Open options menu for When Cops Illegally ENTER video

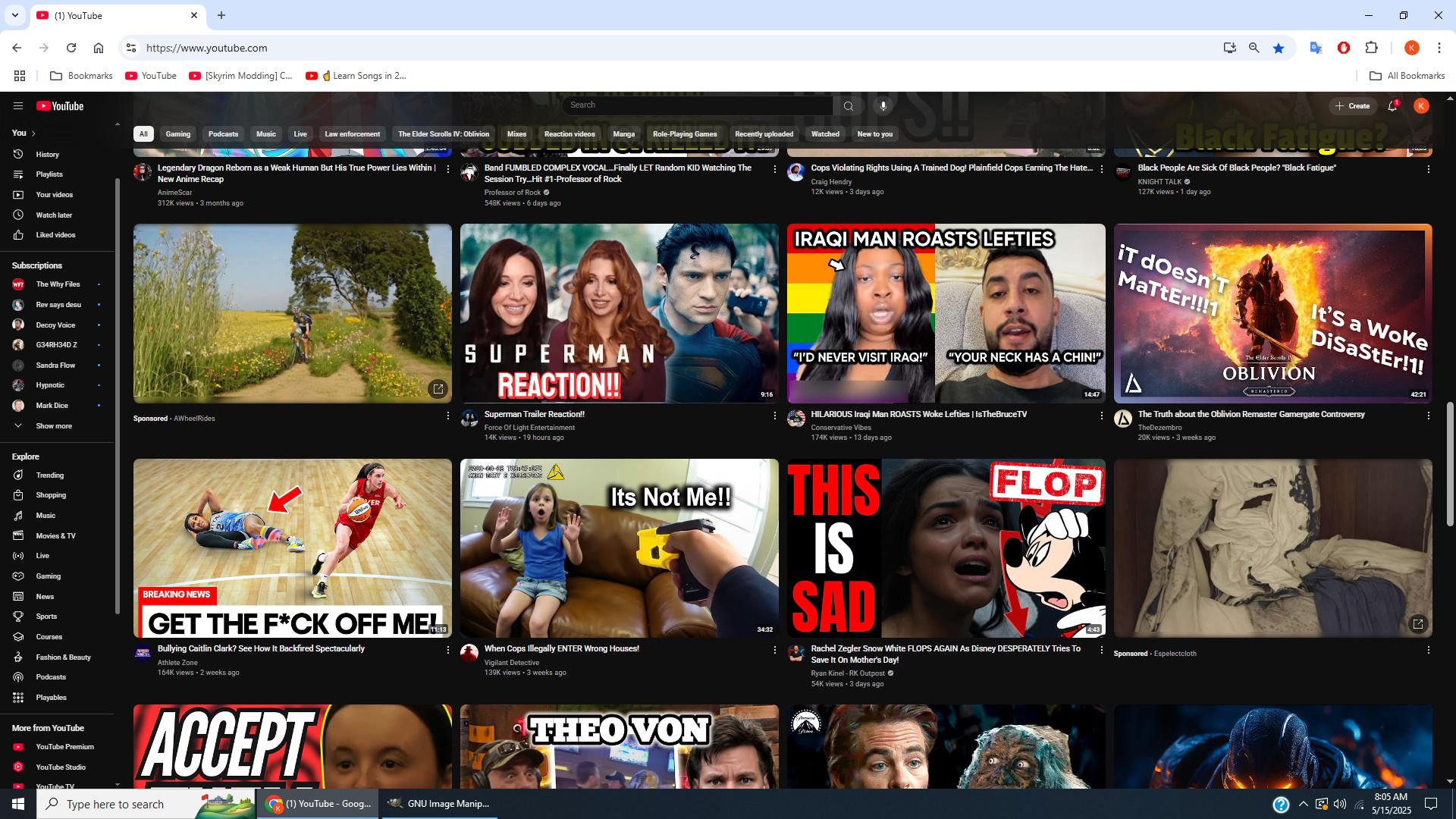[x=774, y=650]
